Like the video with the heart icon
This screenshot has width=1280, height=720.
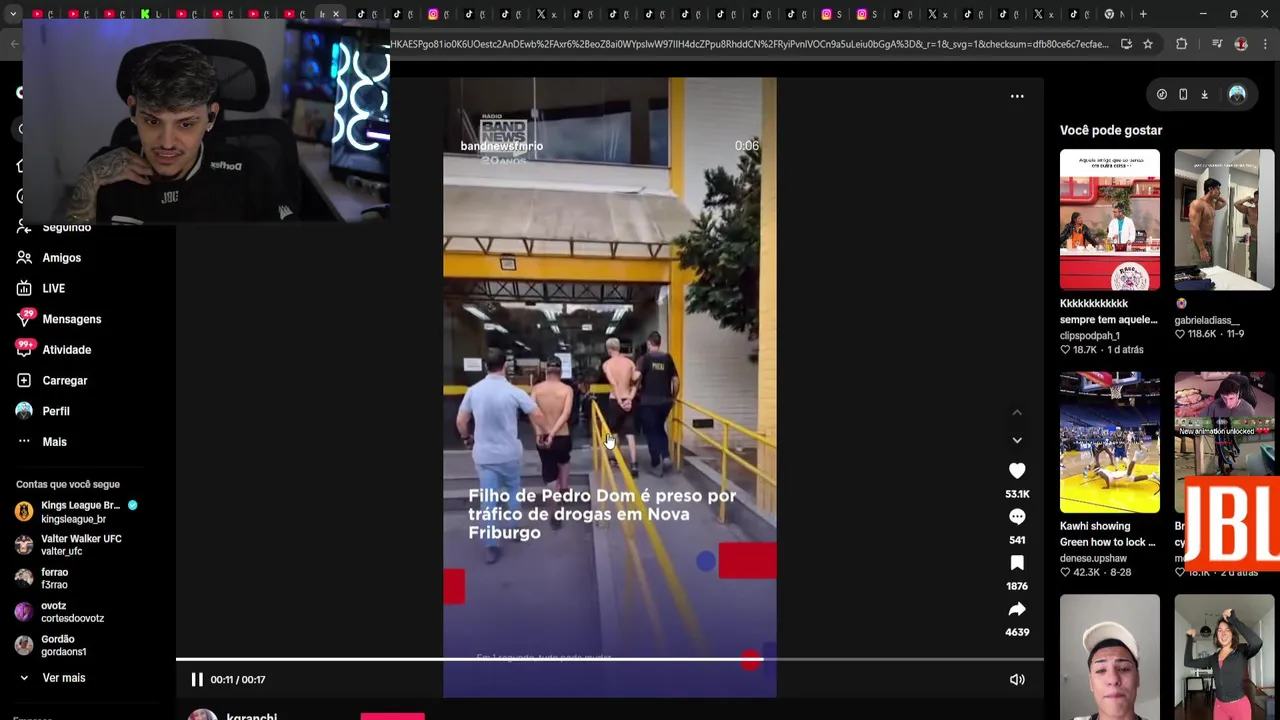pyautogui.click(x=1017, y=471)
